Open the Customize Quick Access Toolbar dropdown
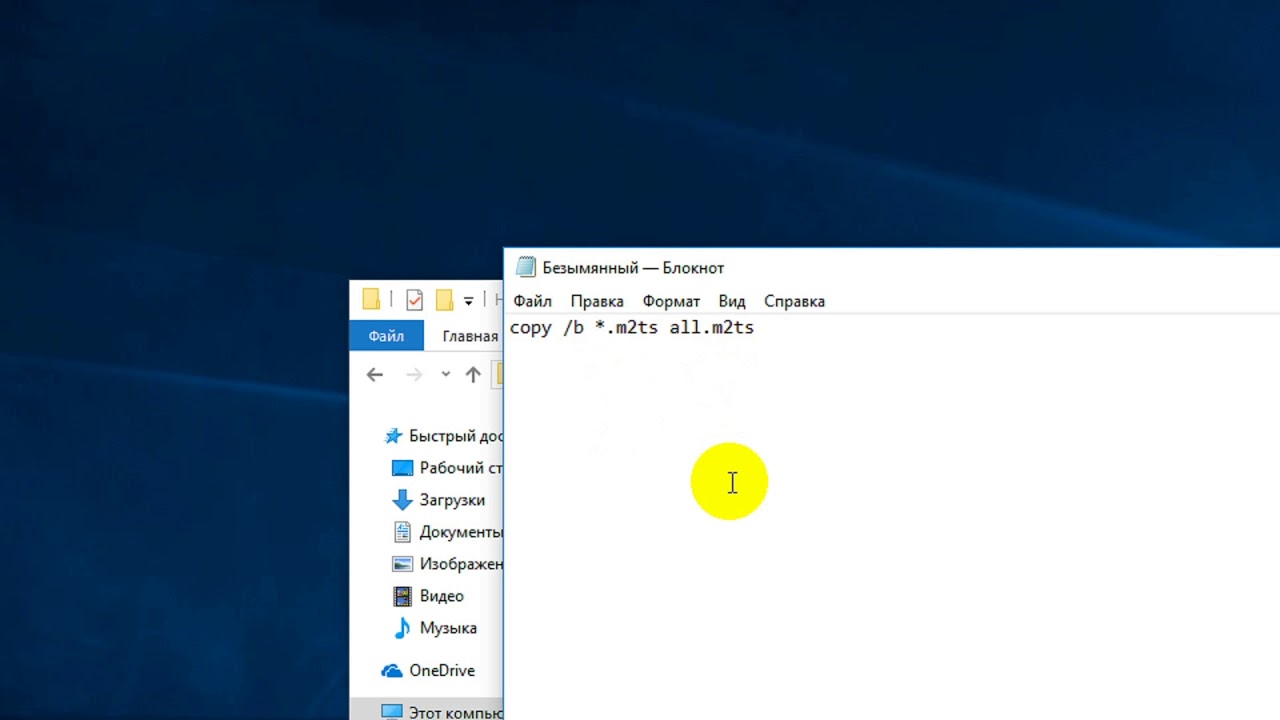This screenshot has width=1280, height=720. 468,300
